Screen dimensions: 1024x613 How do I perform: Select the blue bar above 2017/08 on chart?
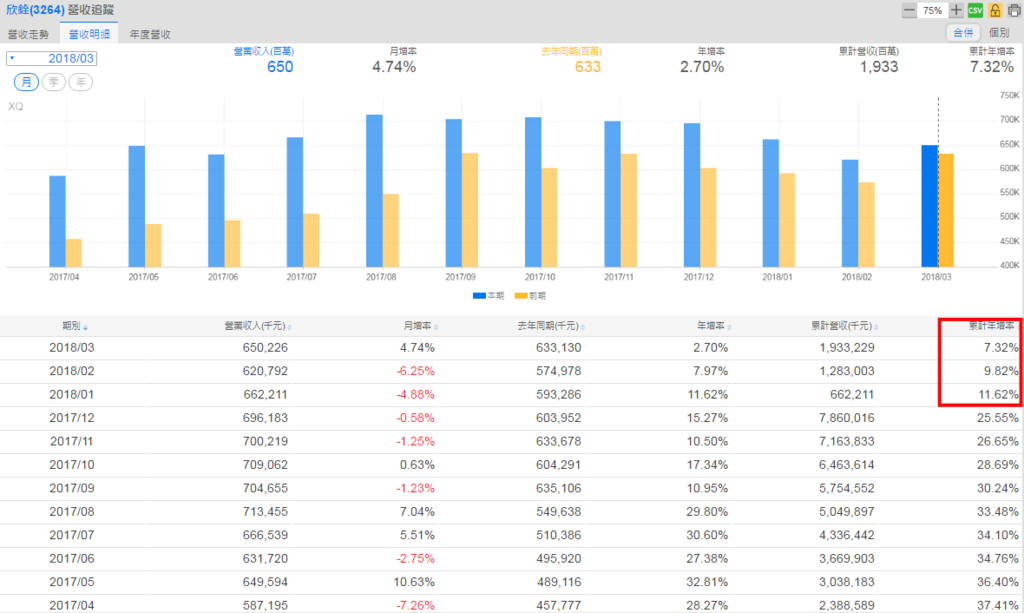pyautogui.click(x=374, y=191)
